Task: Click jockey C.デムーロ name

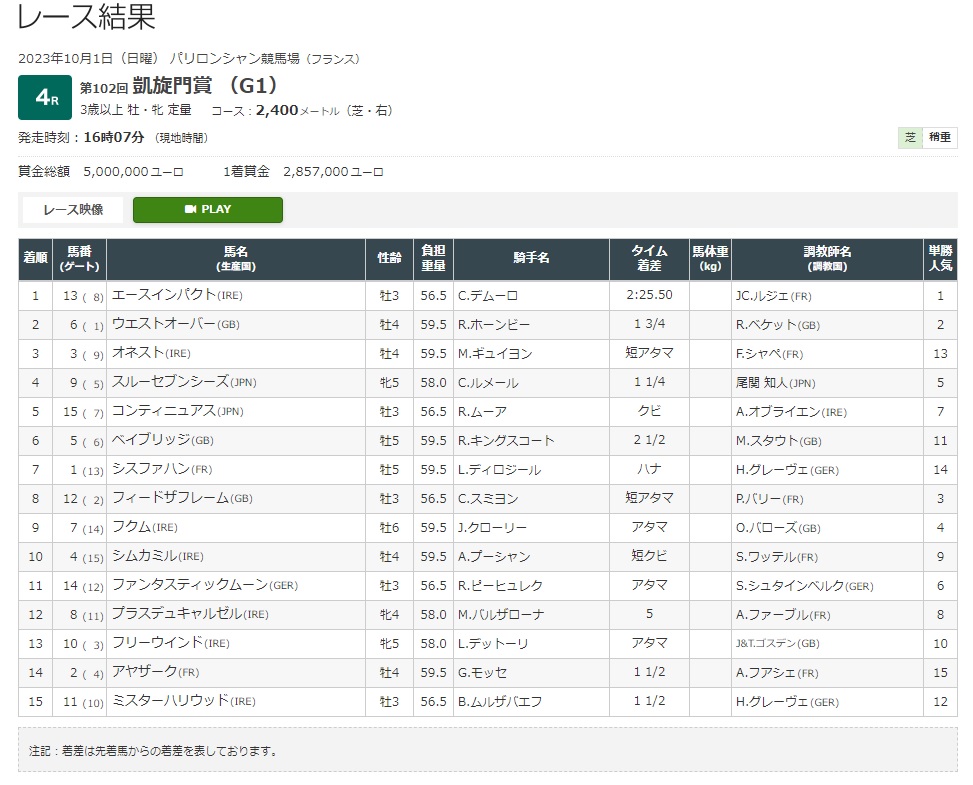Action: coord(488,296)
